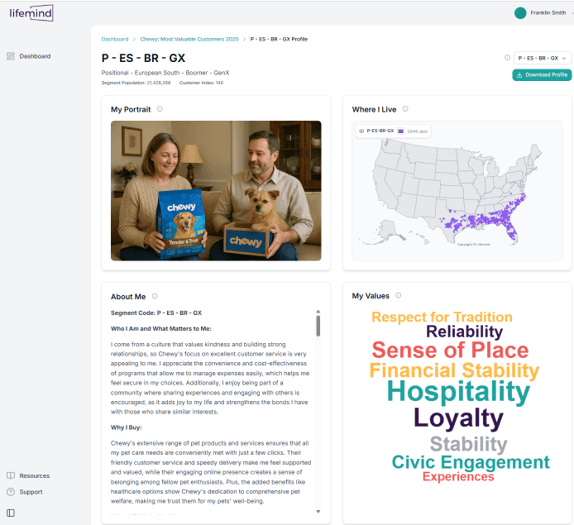This screenshot has height=525, width=574.
Task: Click the gray 'Stability' word in the cloud
Action: point(469,444)
